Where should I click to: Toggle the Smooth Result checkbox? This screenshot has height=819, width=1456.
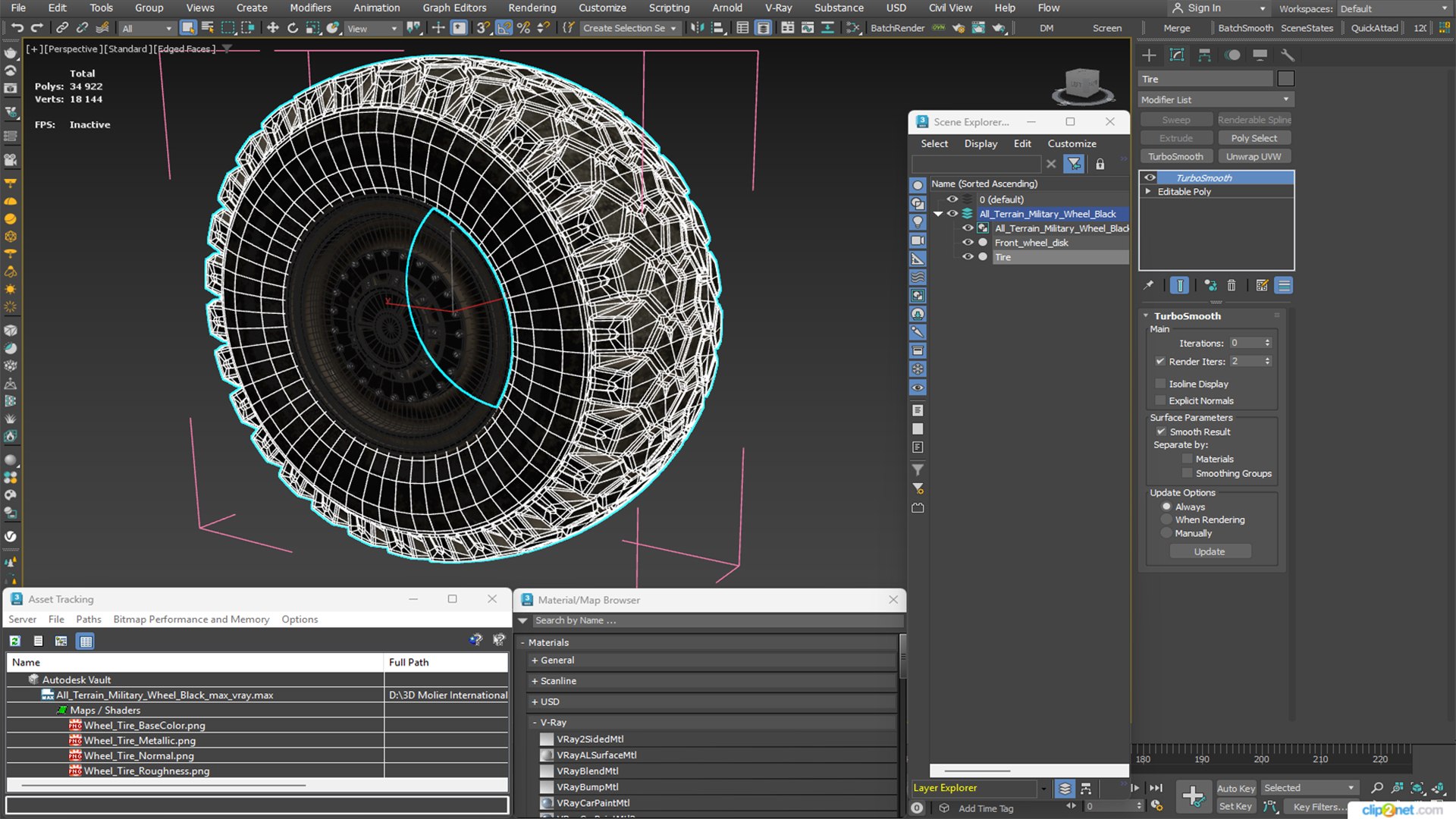(1160, 431)
